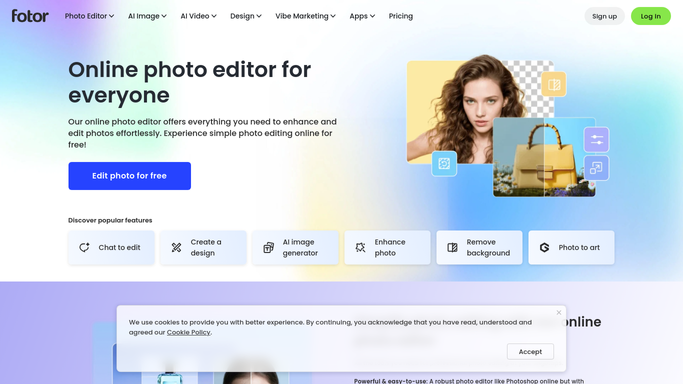Expand the Photo Editor menu chevron
Viewport: 683px width, 384px height.
click(x=112, y=16)
